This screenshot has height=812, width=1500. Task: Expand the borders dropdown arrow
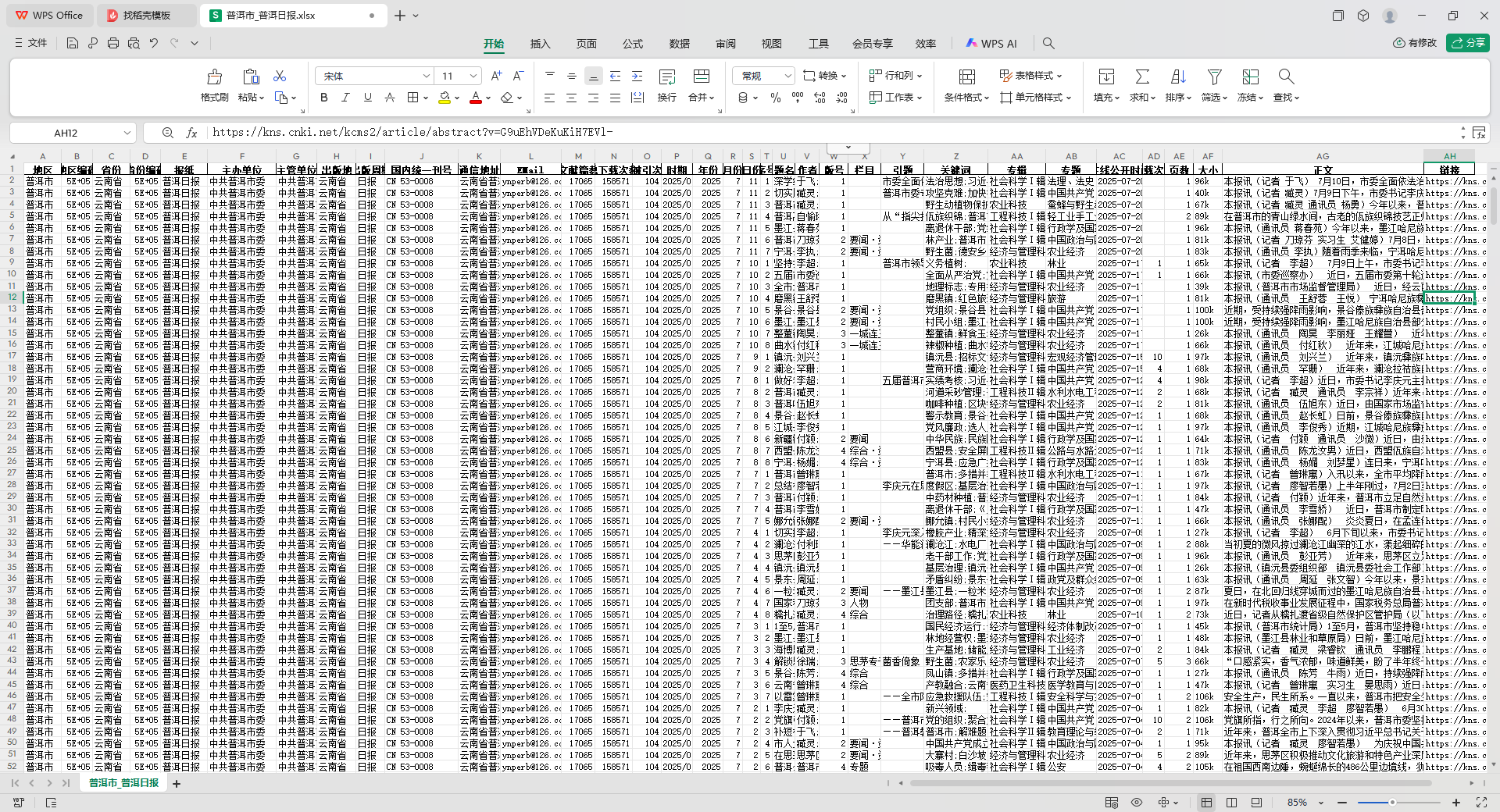[x=426, y=98]
